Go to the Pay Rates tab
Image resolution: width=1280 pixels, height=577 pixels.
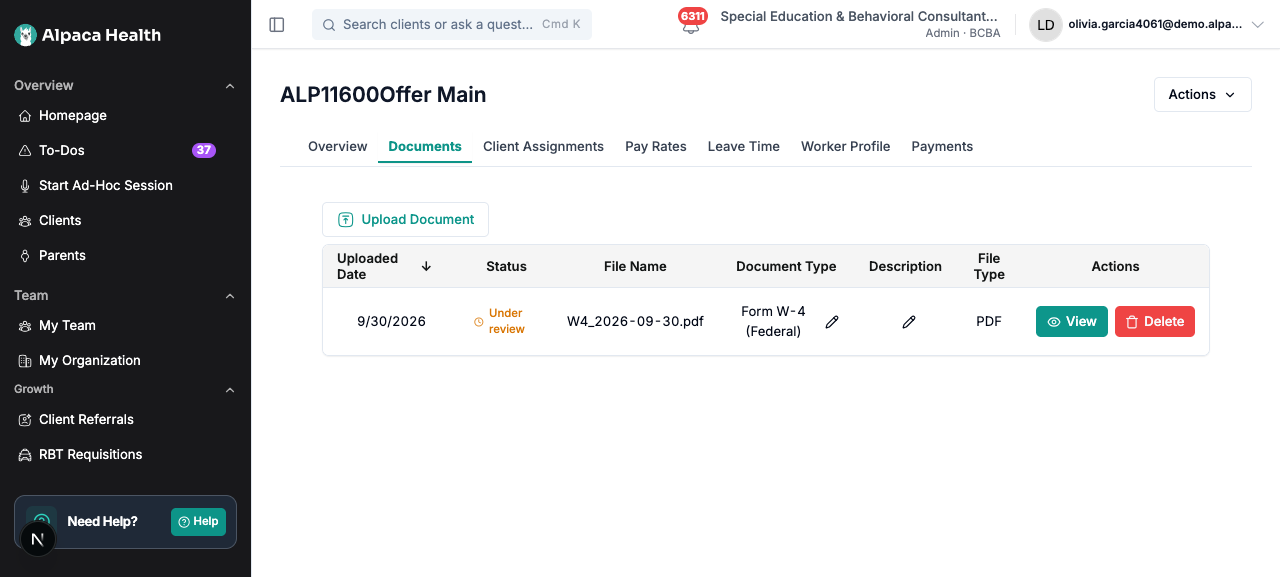[x=656, y=147]
